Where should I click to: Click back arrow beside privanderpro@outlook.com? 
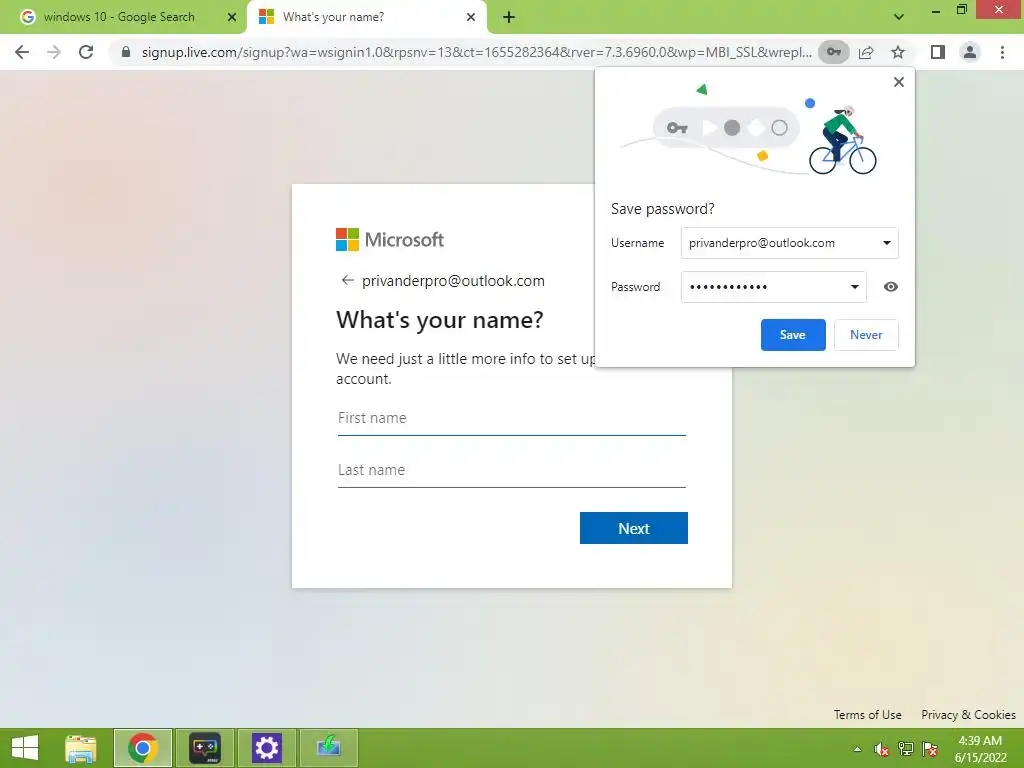point(347,281)
